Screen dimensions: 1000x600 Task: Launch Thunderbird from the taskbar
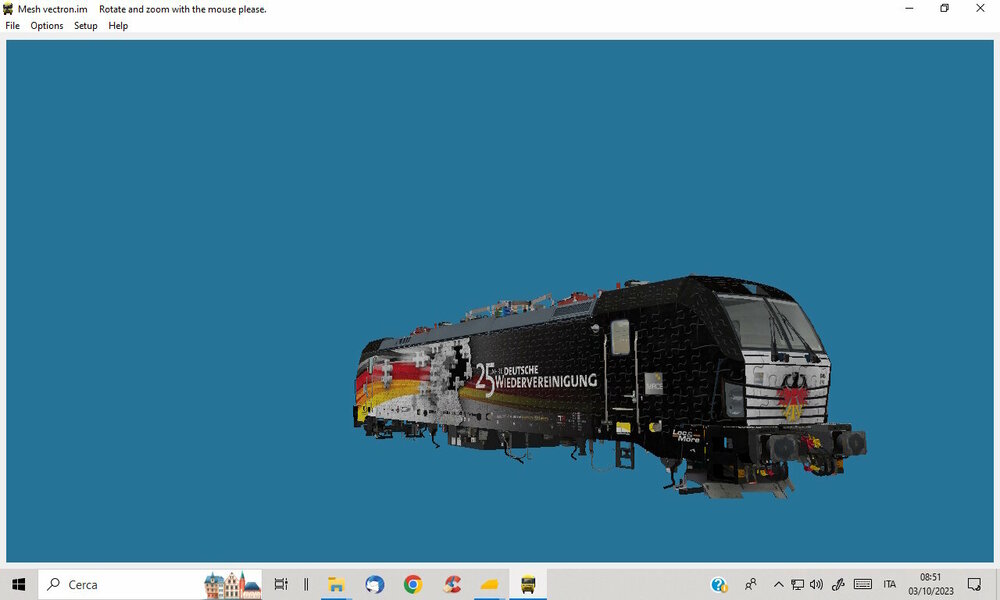pos(374,584)
